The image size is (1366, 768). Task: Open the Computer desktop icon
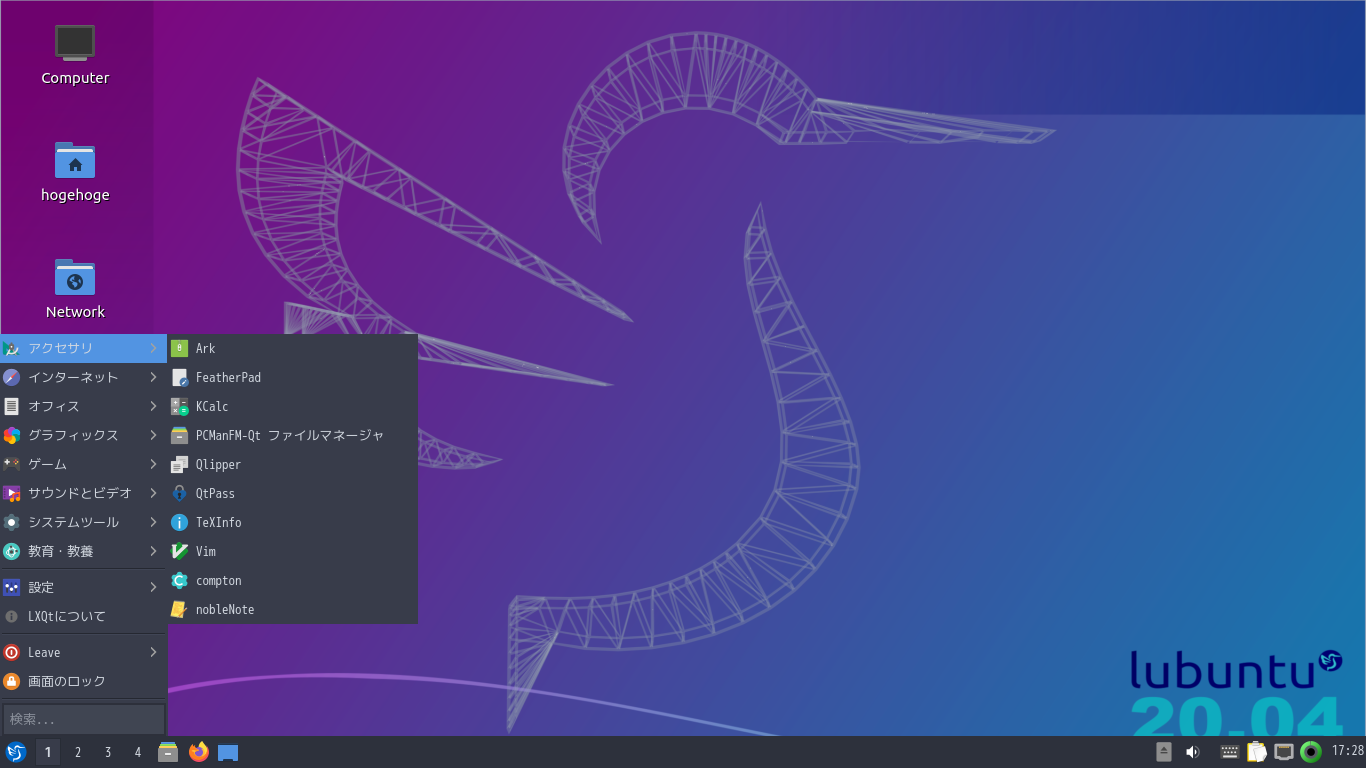tap(75, 55)
